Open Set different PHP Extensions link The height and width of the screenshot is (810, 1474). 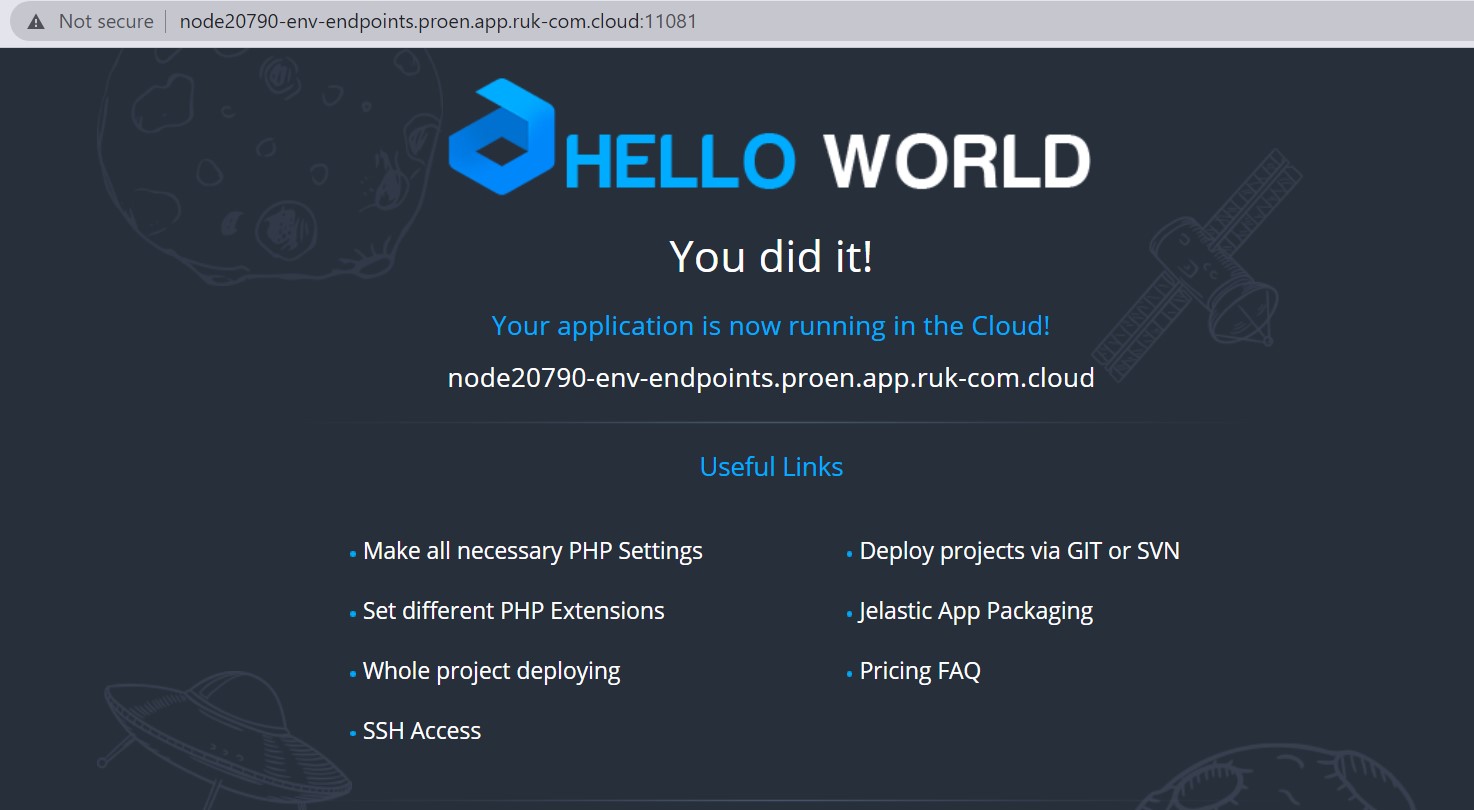pyautogui.click(x=514, y=611)
